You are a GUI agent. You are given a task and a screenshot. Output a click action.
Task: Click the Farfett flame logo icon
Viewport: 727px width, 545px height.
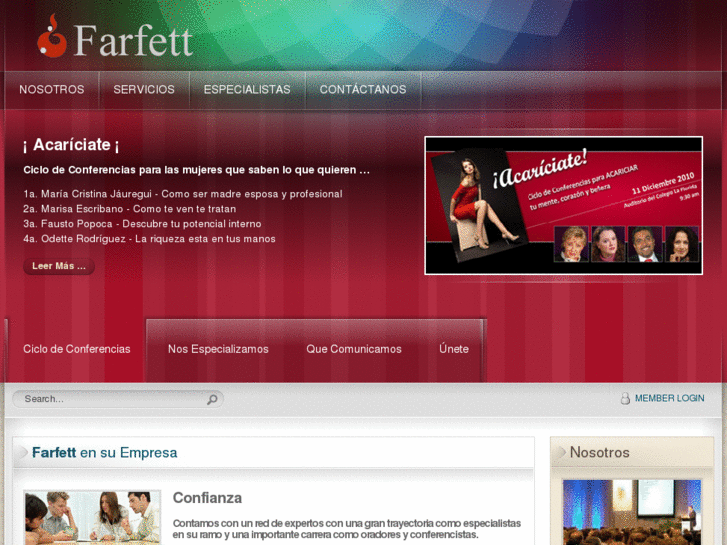pos(52,36)
